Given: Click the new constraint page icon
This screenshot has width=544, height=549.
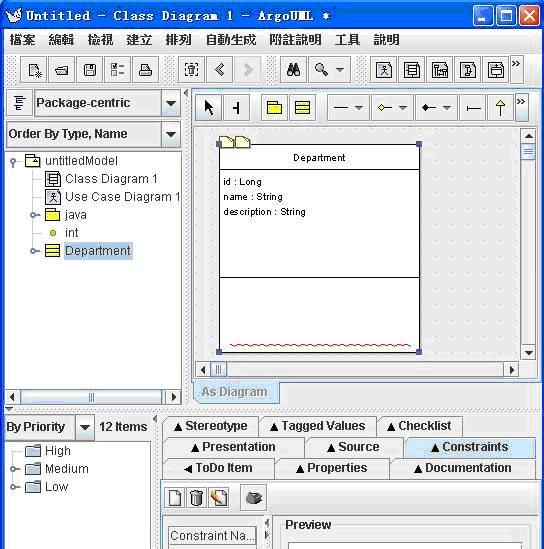Looking at the screenshot, I should [175, 497].
